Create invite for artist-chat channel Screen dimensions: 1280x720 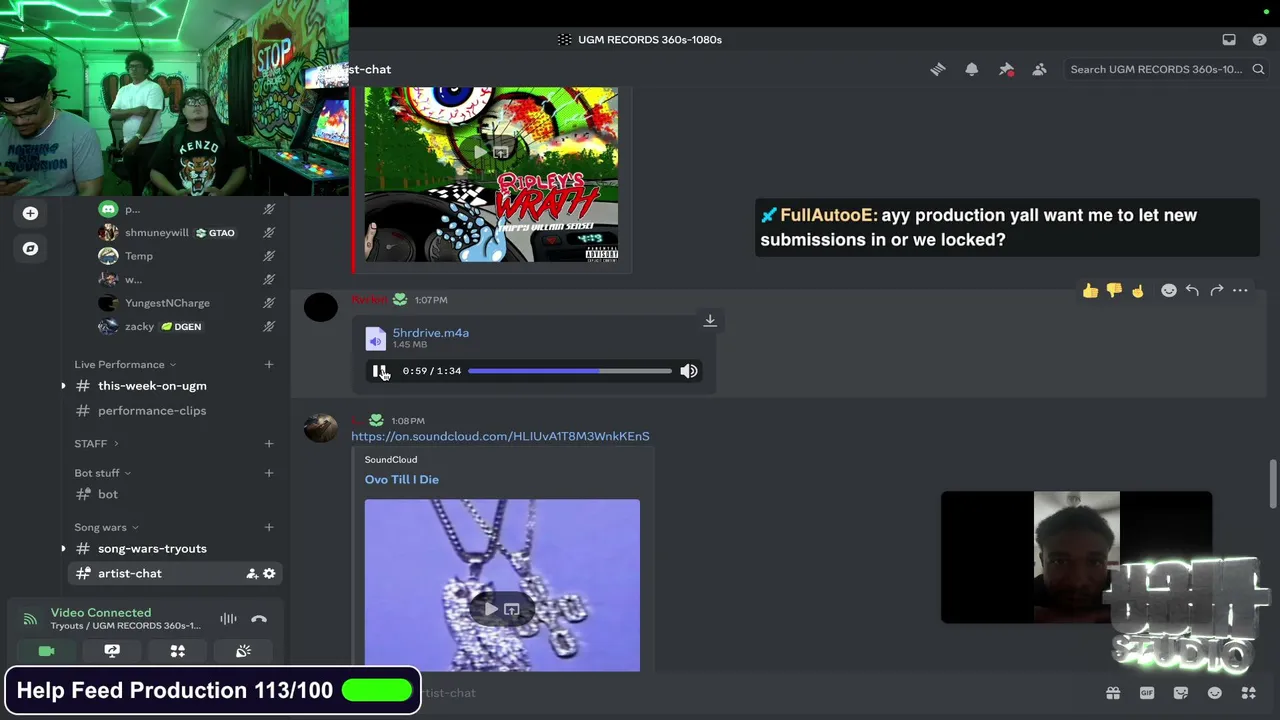252,574
